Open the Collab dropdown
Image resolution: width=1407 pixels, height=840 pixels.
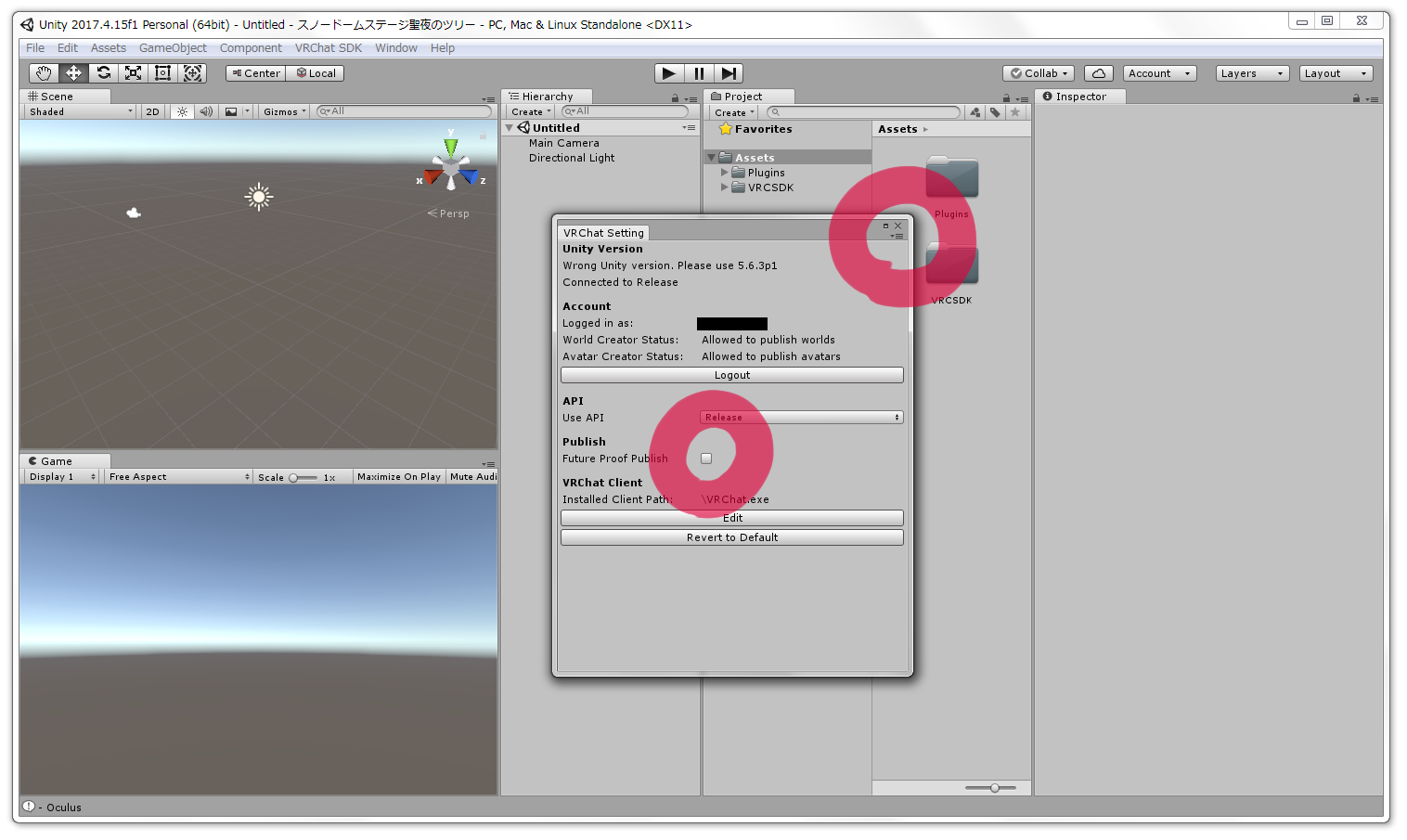[x=1039, y=73]
